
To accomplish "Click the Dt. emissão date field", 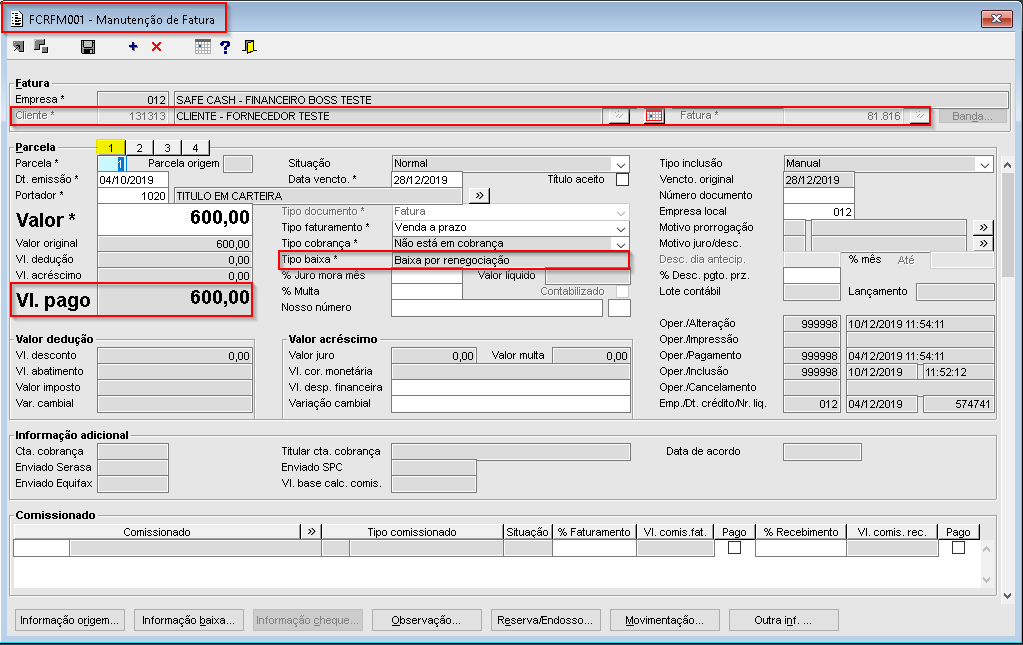I will pos(133,179).
